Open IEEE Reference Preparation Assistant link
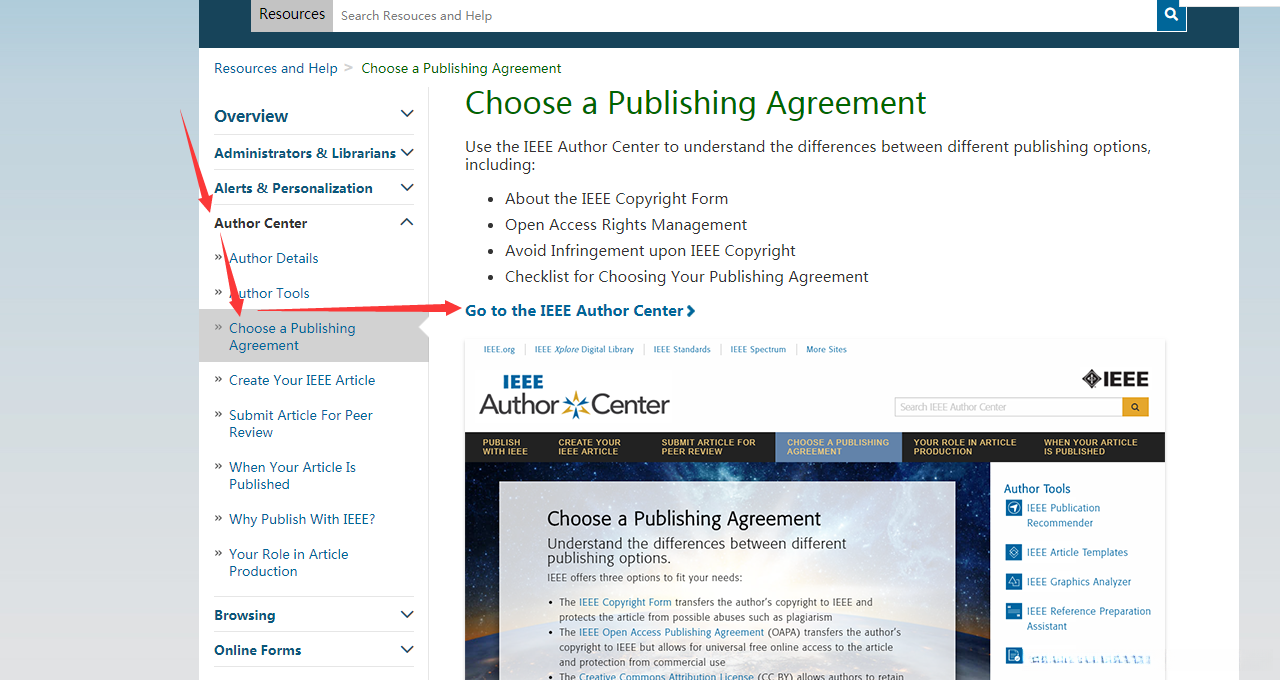This screenshot has height=680, width=1280. pos(1089,618)
